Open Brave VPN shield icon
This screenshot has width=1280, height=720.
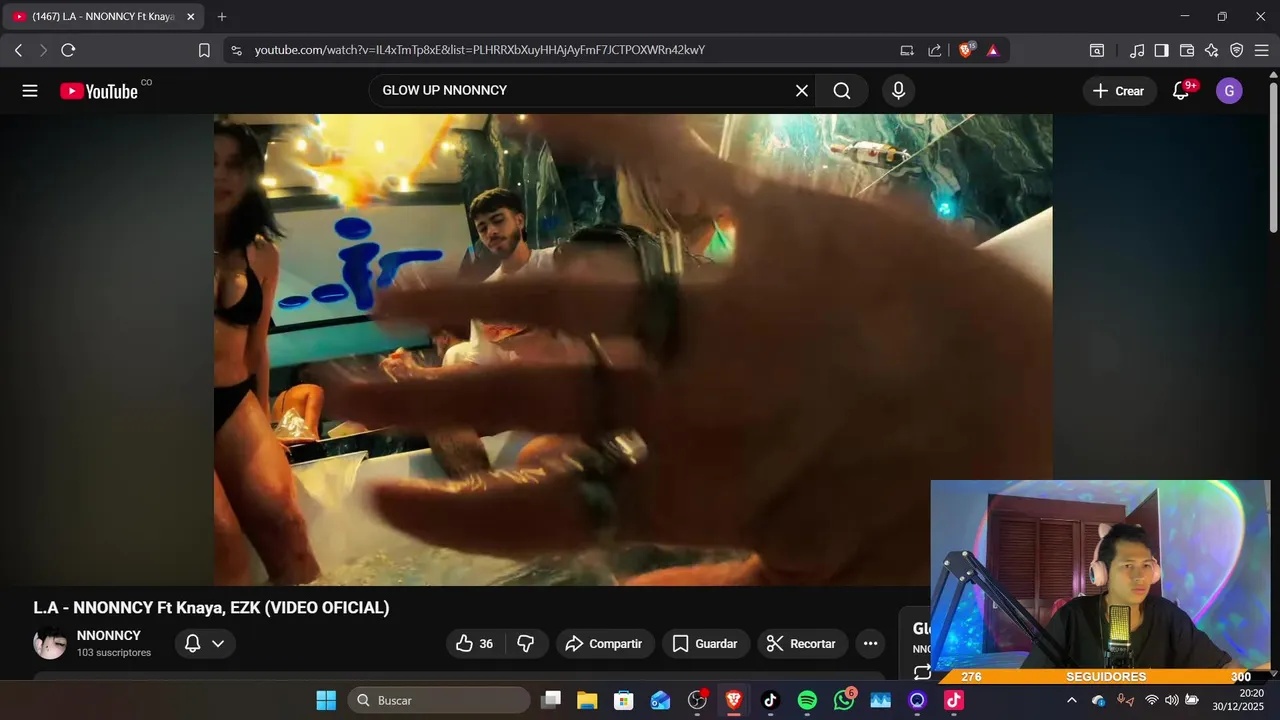pos(1237,50)
